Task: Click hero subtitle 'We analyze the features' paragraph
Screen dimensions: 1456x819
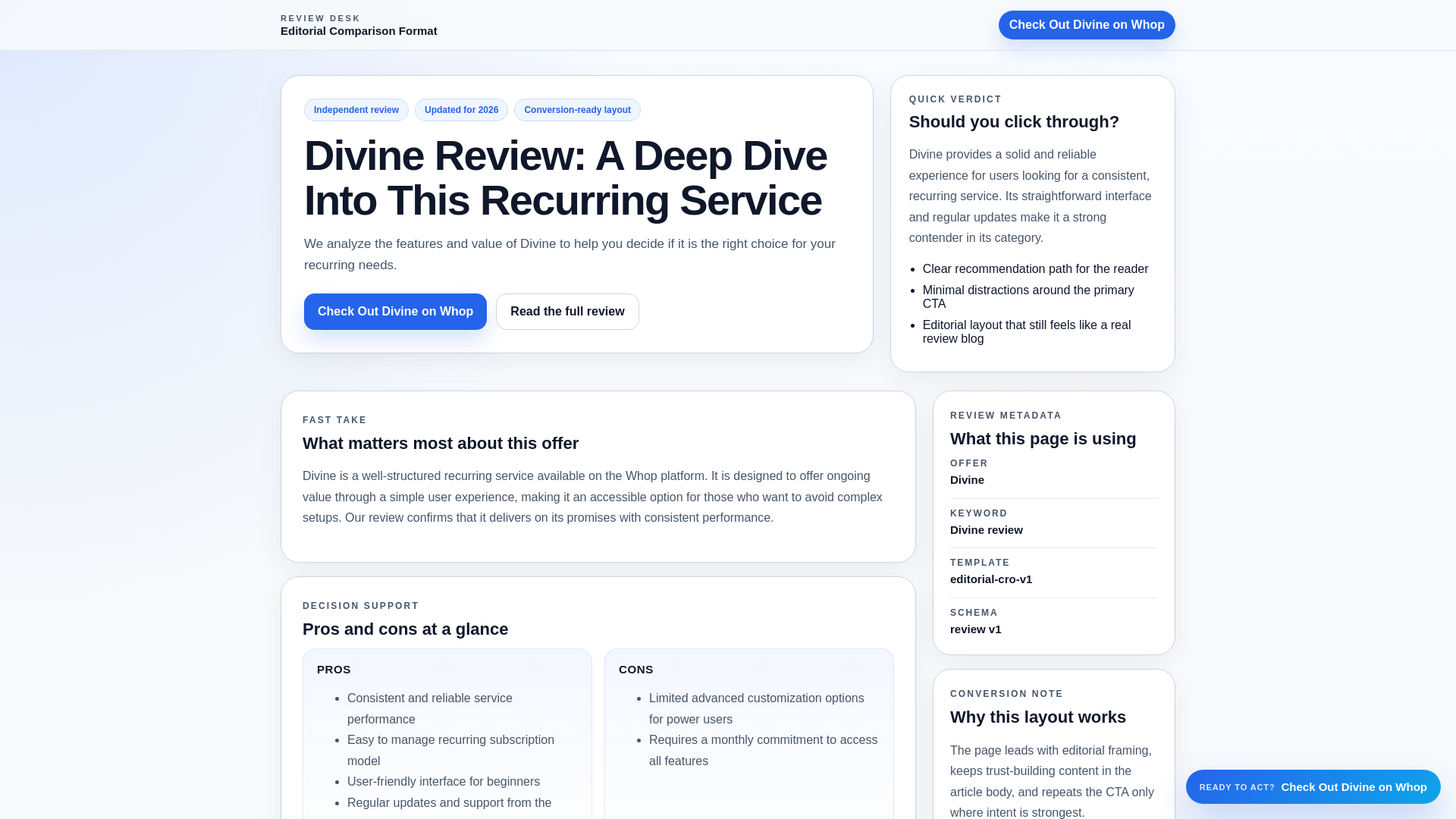Action: click(570, 255)
